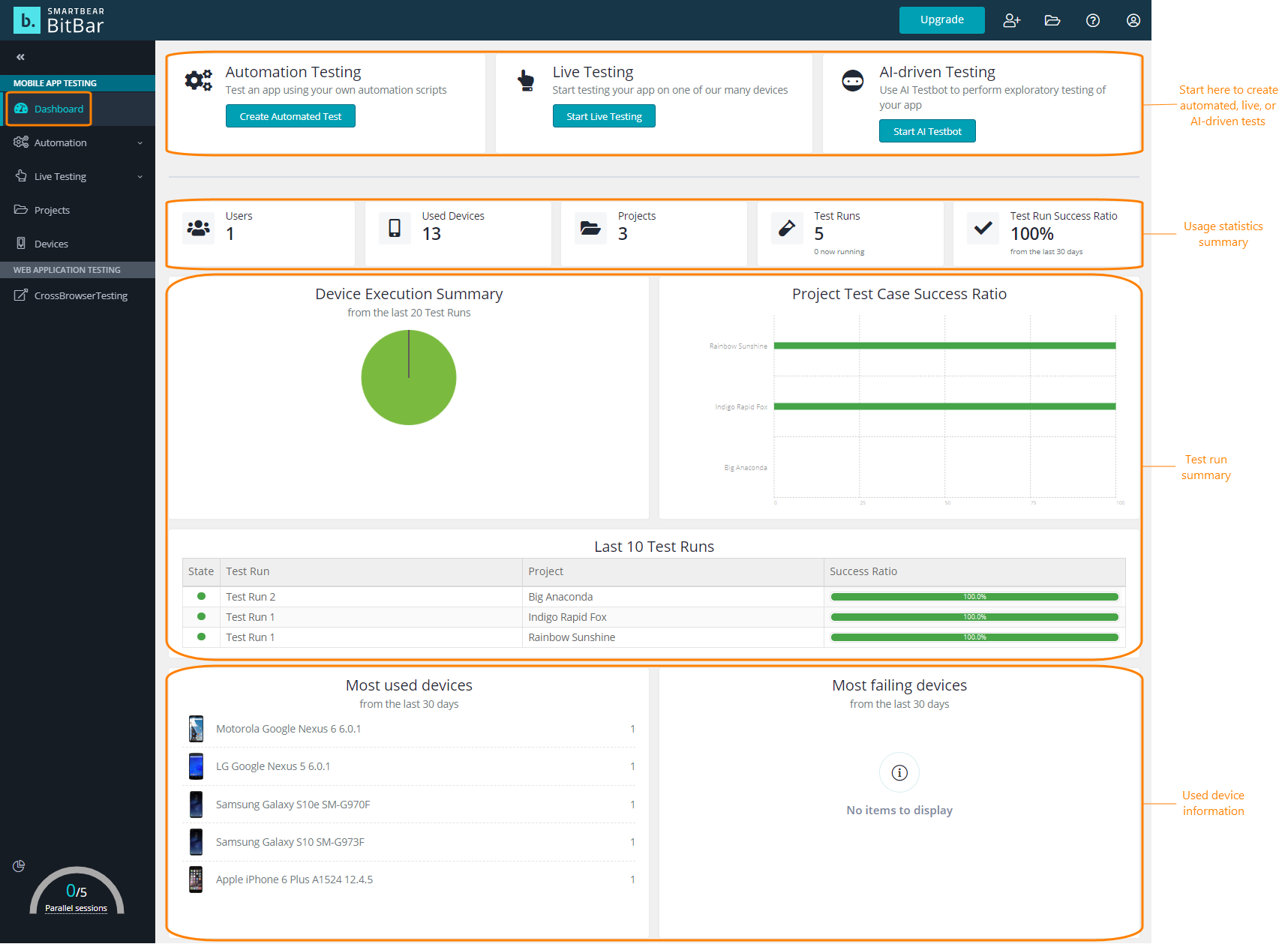Open the Projects section in sidebar
This screenshot has height=947, width=1288.
click(x=51, y=209)
